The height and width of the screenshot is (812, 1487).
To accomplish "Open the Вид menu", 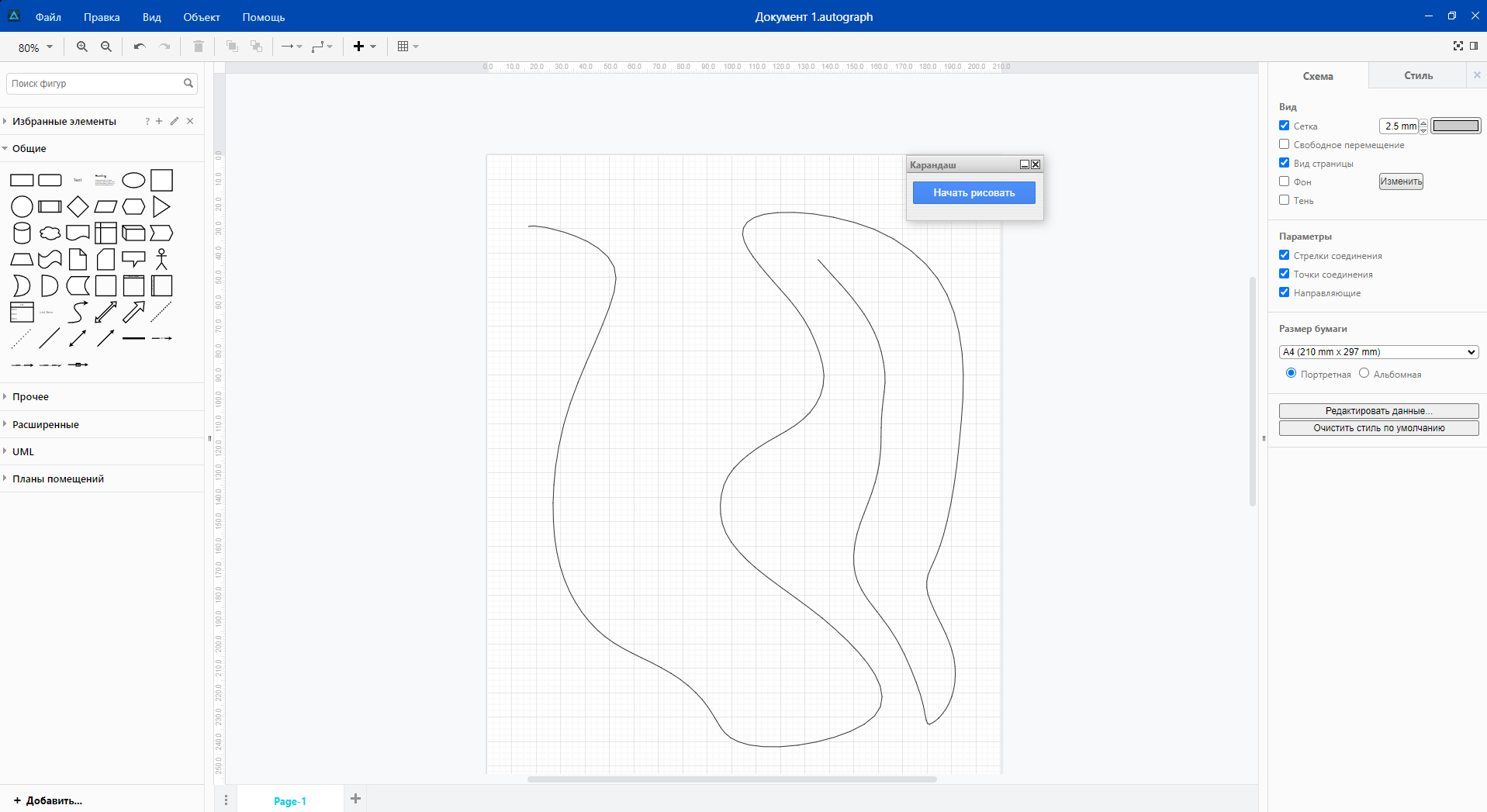I will [x=152, y=17].
